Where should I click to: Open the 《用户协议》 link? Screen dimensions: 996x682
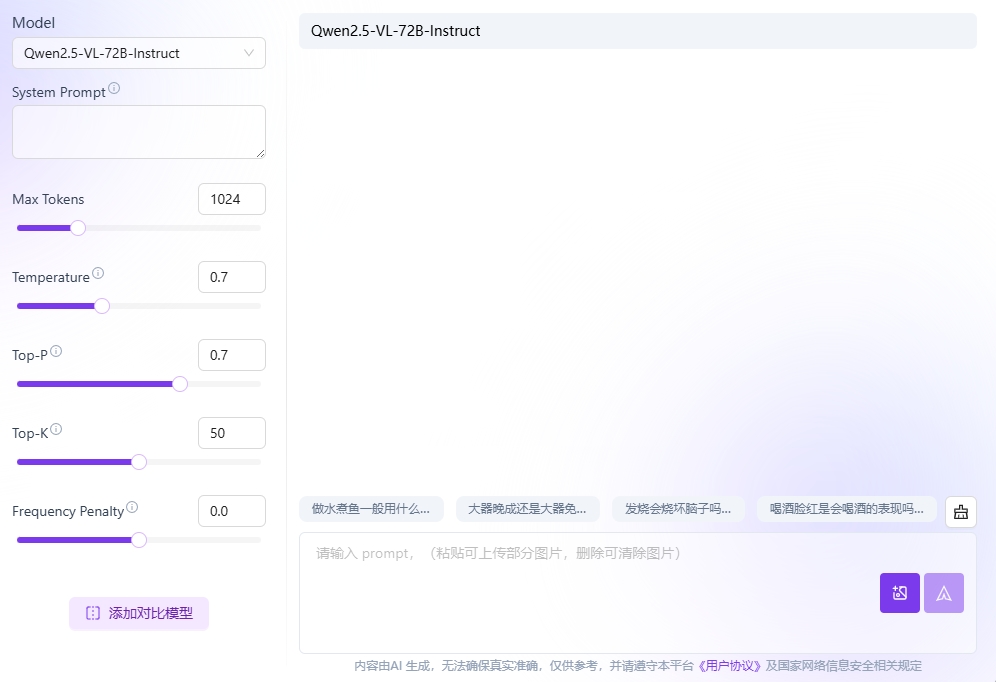(x=729, y=665)
